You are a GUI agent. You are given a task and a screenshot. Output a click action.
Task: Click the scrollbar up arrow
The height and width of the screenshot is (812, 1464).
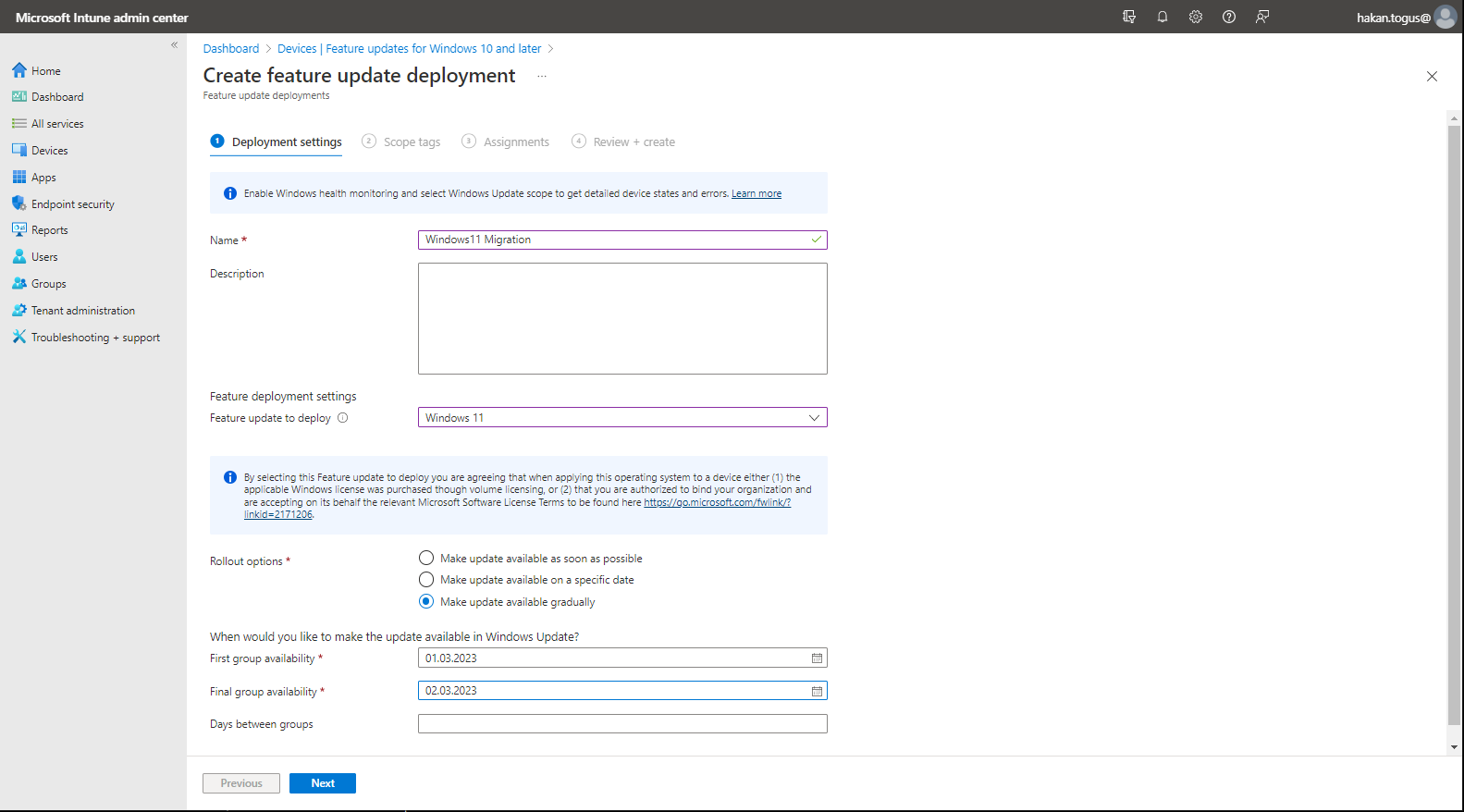tap(1454, 118)
